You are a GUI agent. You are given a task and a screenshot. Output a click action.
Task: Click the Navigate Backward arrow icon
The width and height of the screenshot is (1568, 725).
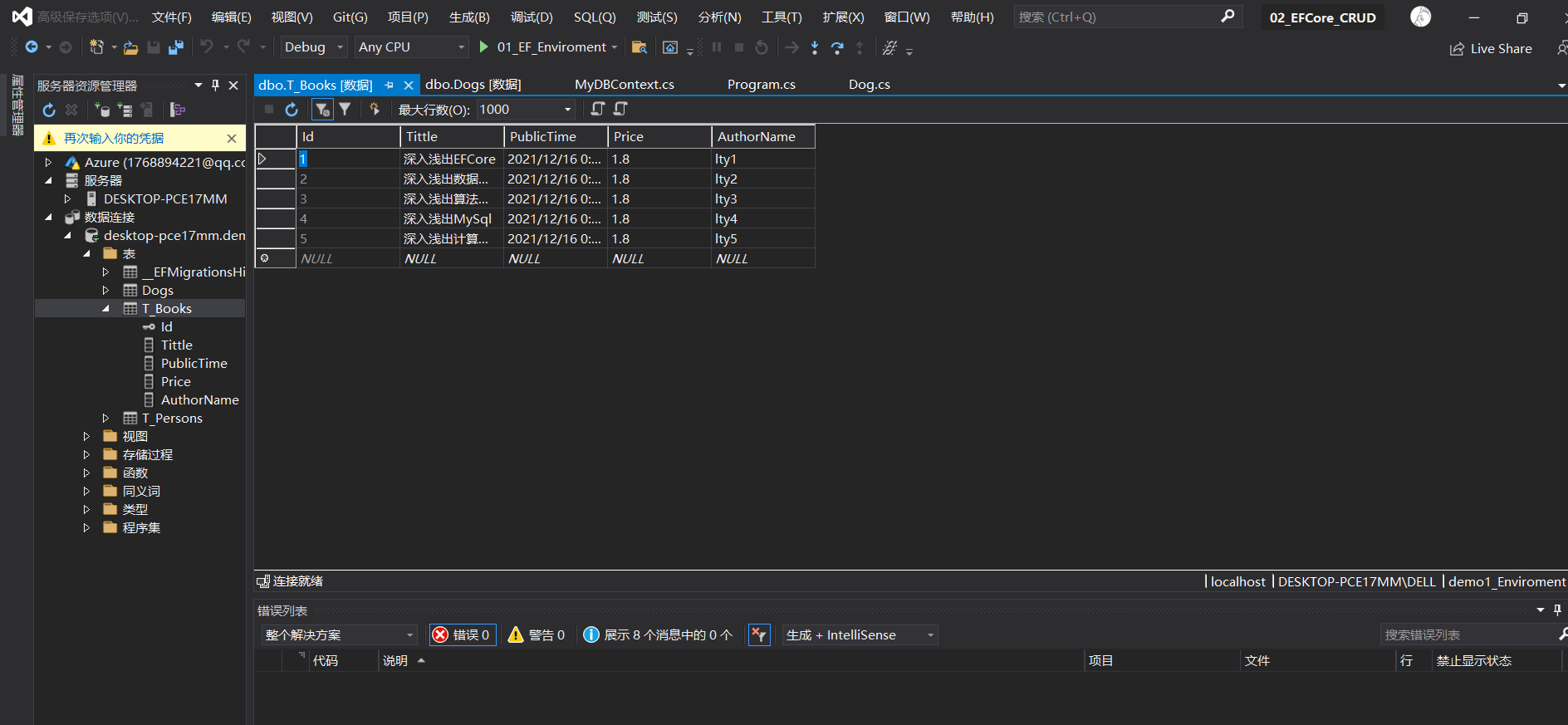point(32,47)
